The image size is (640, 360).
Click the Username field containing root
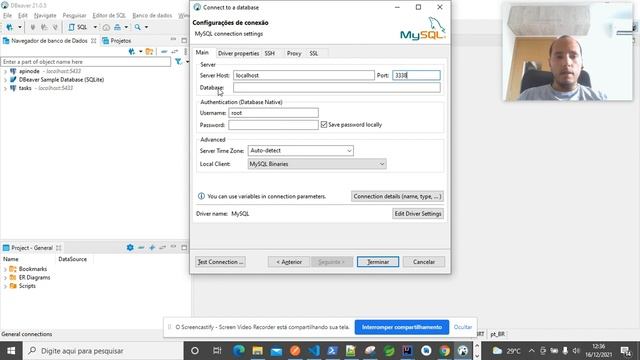coord(273,113)
